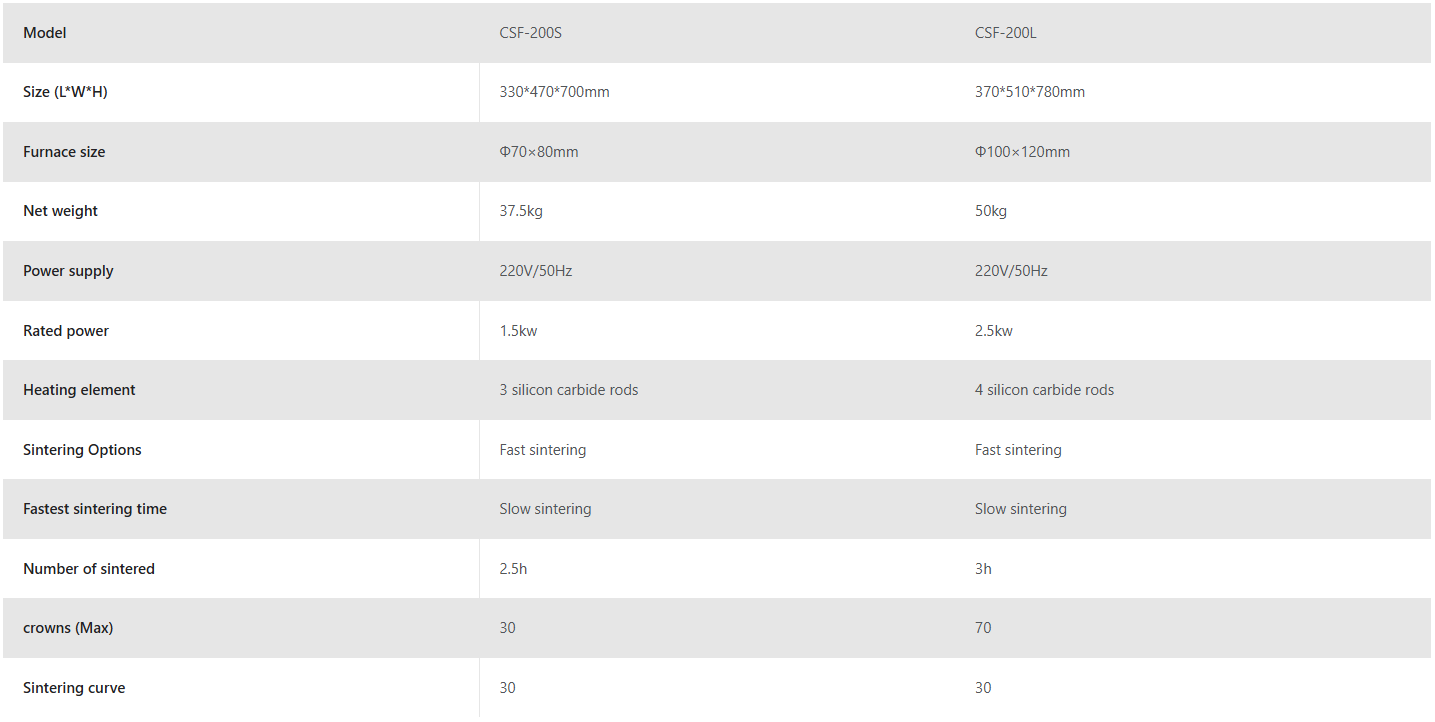Click the 330*470*700mm size value

coord(554,92)
